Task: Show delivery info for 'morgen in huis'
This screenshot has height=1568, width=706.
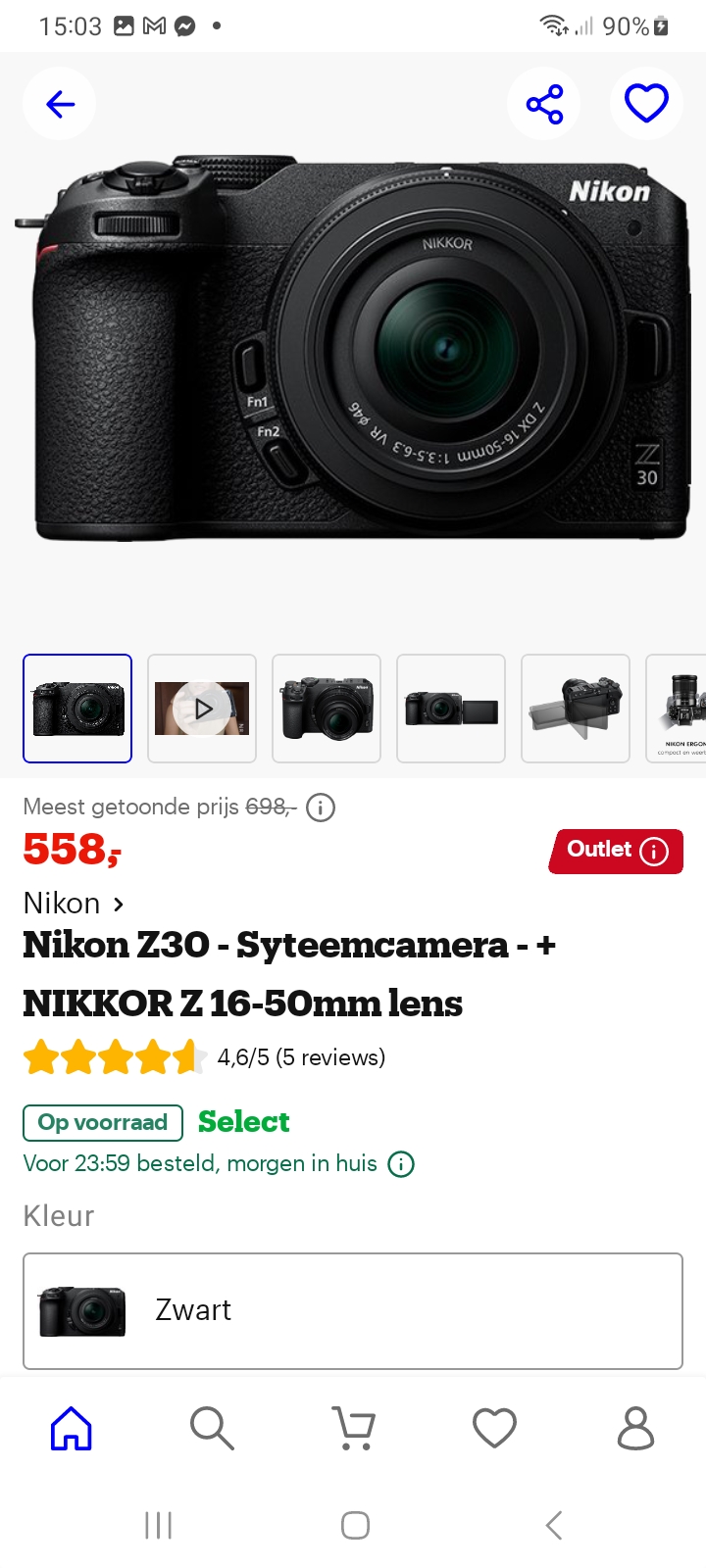Action: [x=400, y=1164]
